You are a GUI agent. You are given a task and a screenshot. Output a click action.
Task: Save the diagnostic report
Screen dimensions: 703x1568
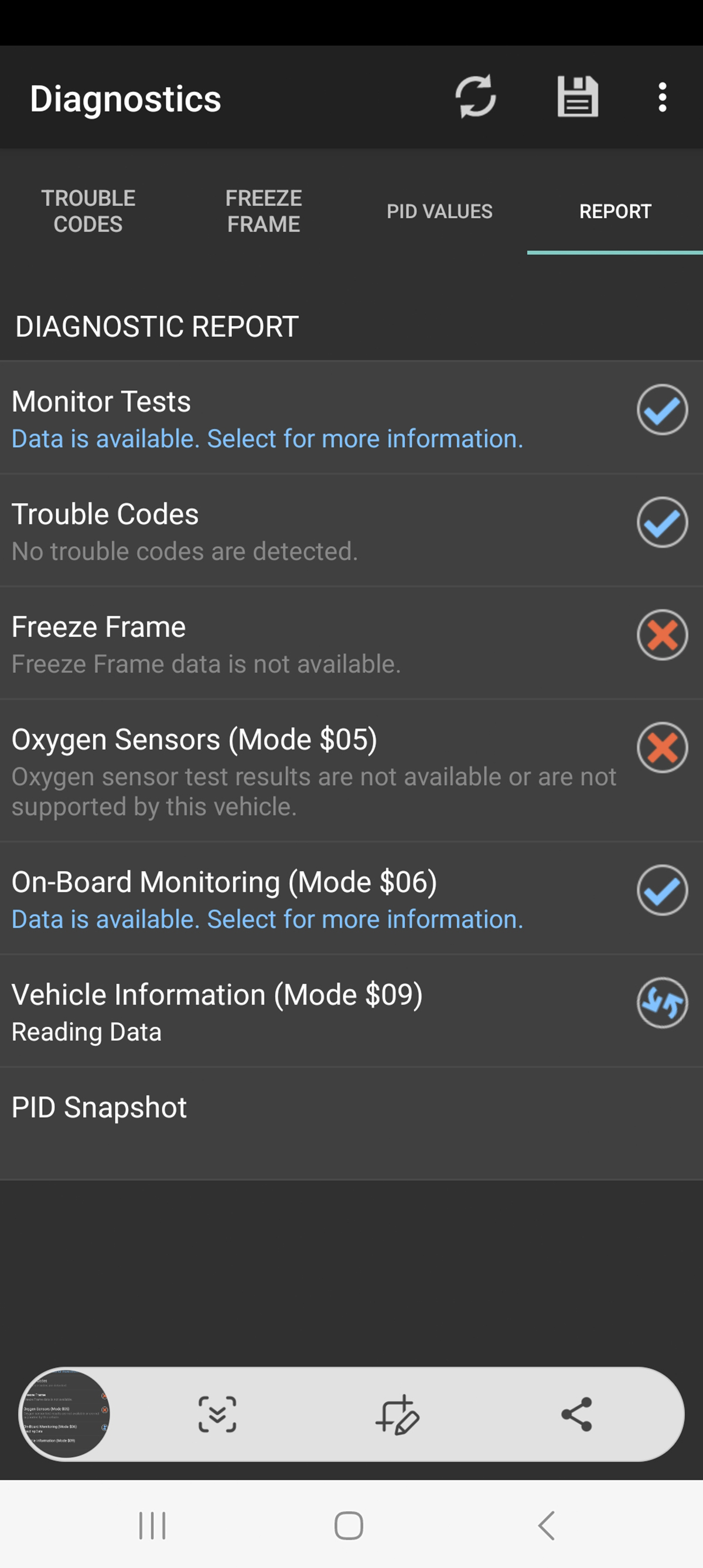tap(577, 97)
